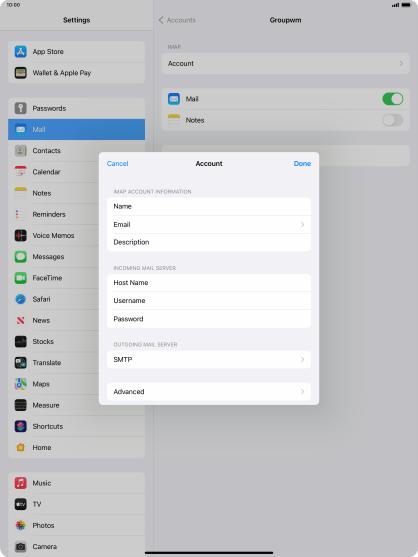This screenshot has width=418, height=557.
Task: Click the Host Name field
Action: pos(209,283)
